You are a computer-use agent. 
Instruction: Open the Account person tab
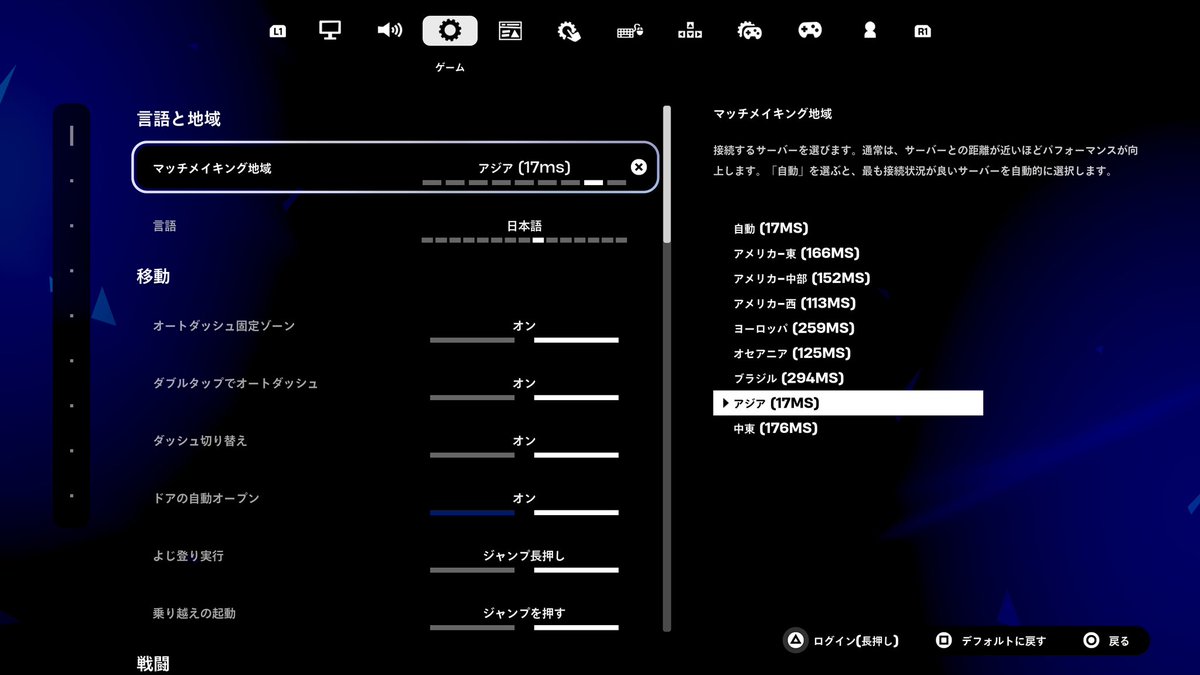[870, 31]
